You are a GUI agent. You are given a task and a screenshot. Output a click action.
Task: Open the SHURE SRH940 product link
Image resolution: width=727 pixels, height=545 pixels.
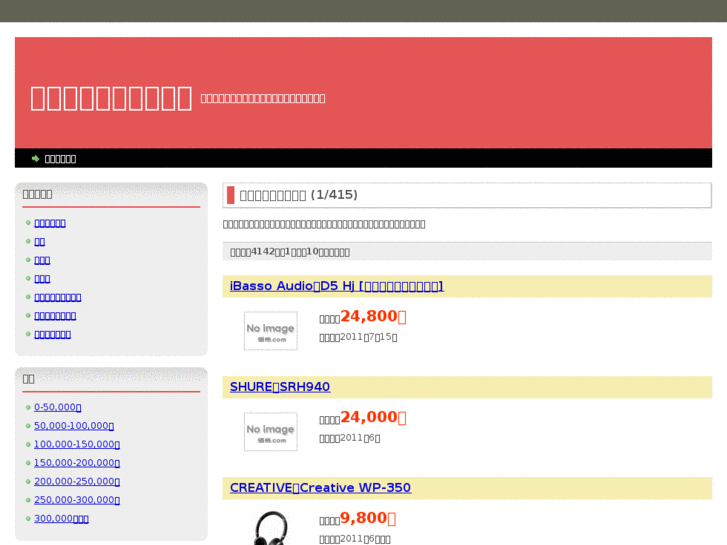coord(280,387)
